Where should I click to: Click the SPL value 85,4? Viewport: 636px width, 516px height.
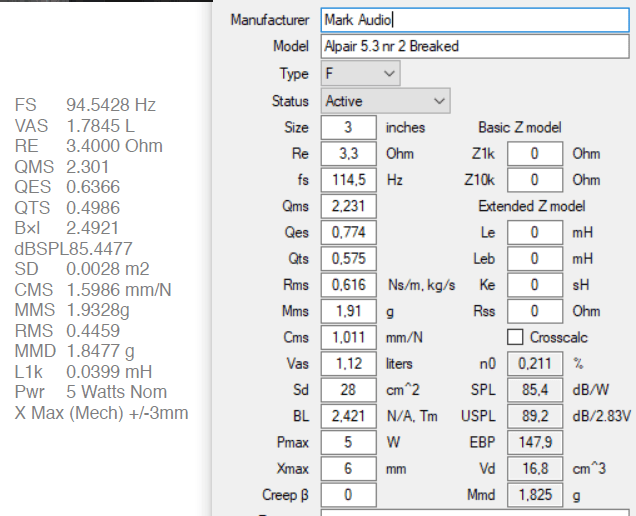(x=535, y=390)
